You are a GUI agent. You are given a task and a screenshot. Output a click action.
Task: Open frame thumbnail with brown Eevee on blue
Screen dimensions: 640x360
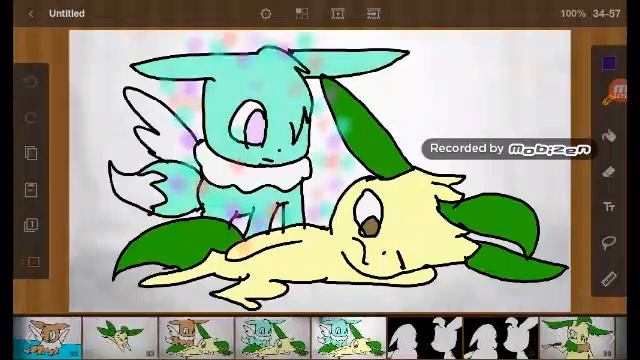[47, 338]
